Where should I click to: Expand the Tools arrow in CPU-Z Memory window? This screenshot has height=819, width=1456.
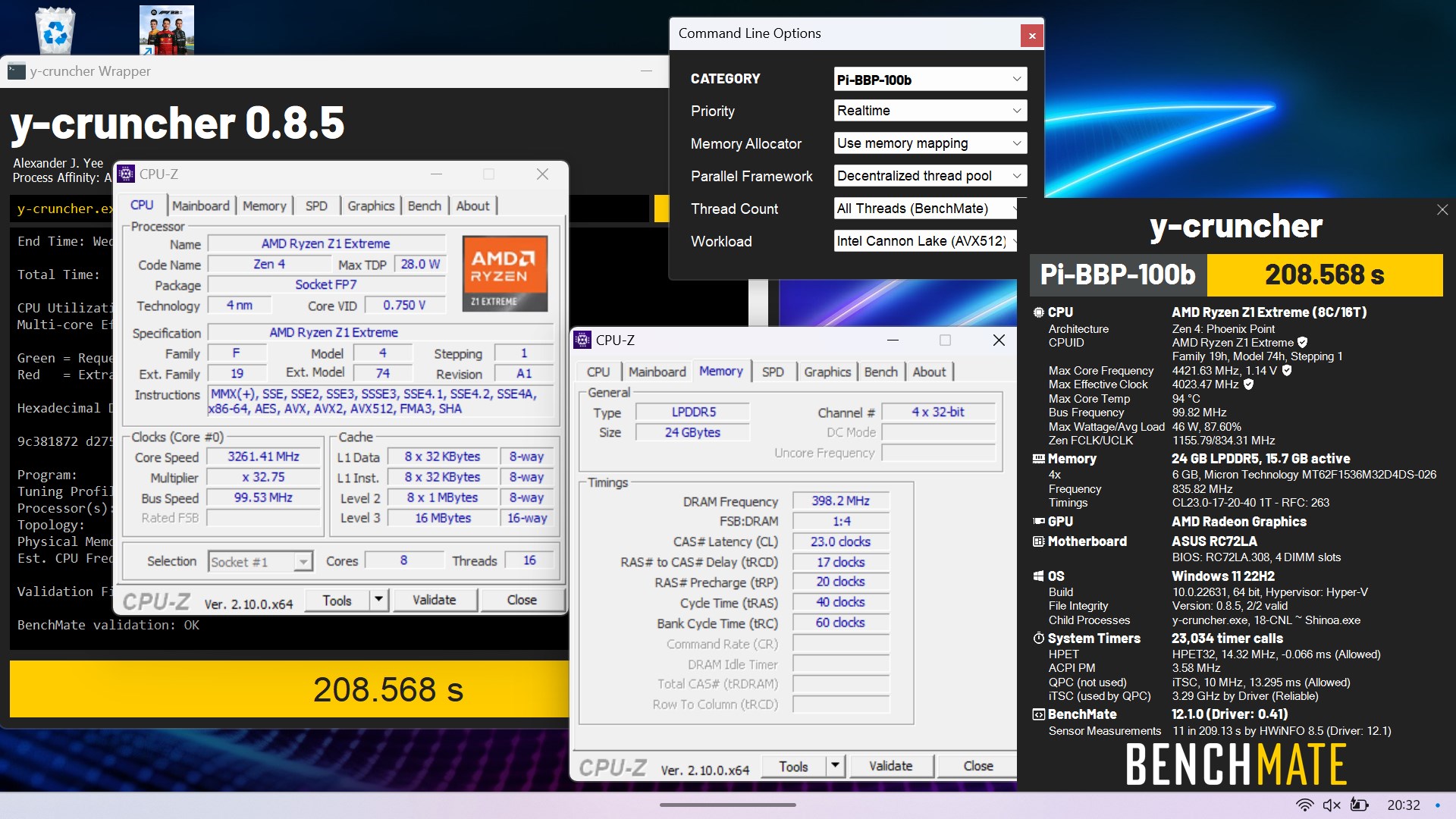pyautogui.click(x=835, y=766)
